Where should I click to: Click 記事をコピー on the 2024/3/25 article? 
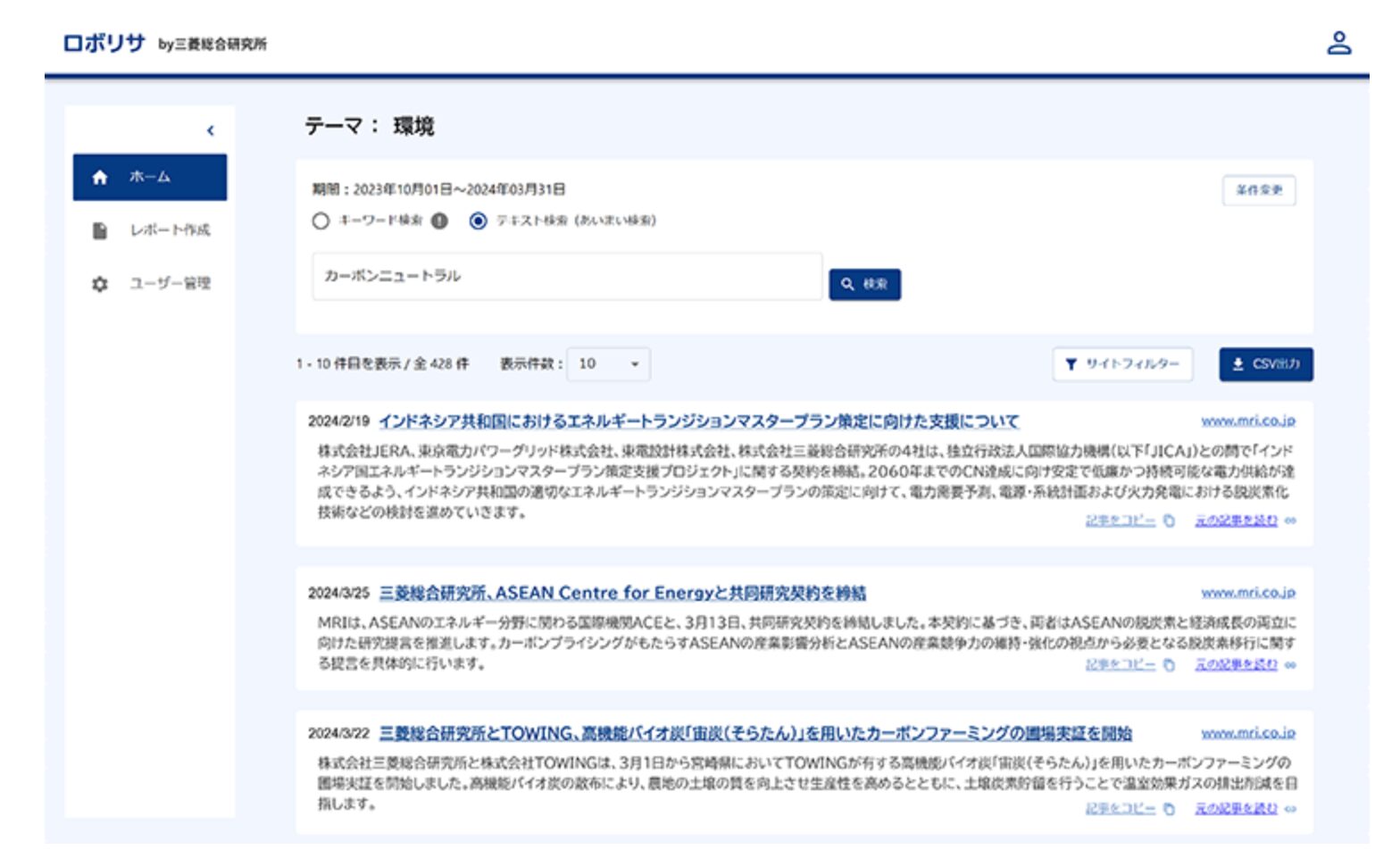pos(1121,664)
